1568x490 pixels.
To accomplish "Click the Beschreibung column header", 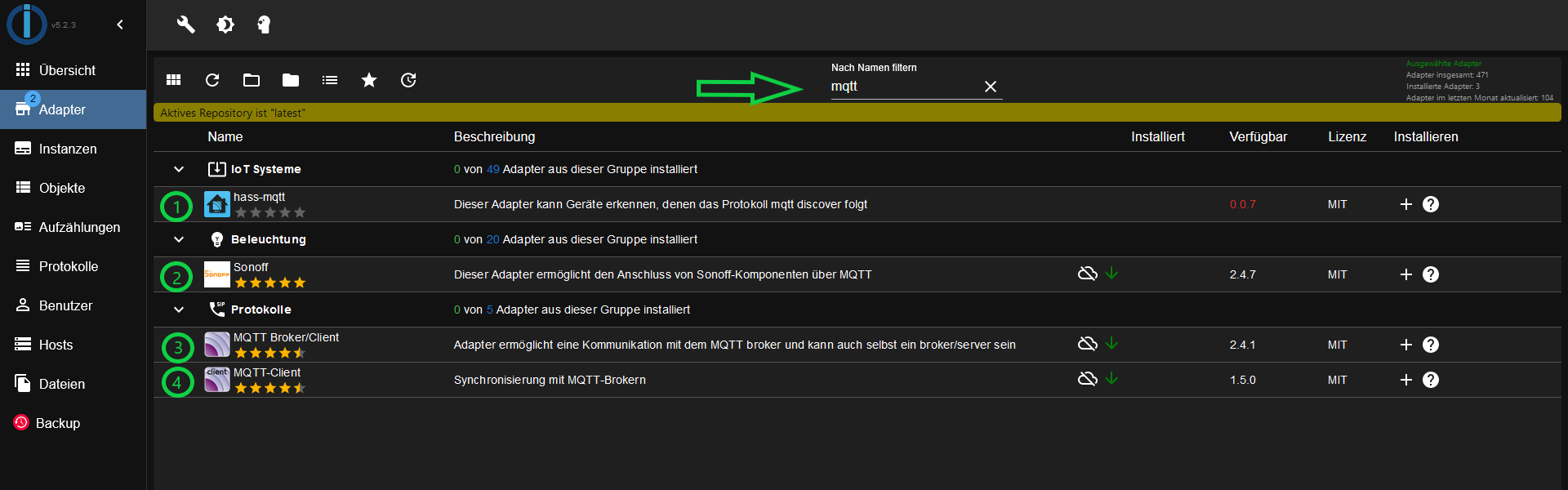I will click(x=495, y=137).
